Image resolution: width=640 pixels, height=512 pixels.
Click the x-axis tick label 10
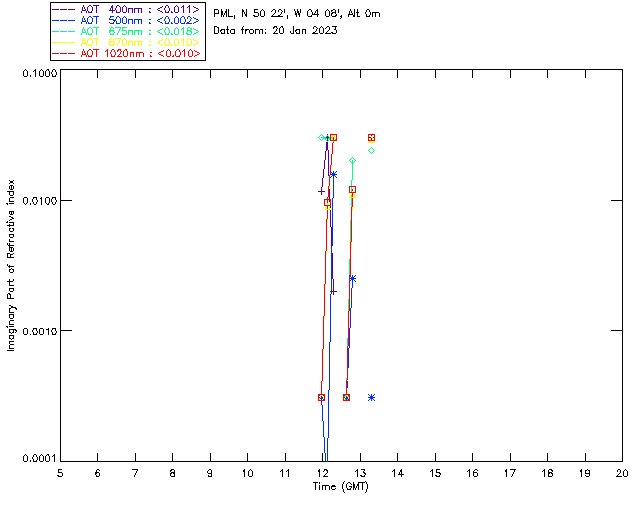click(x=247, y=473)
